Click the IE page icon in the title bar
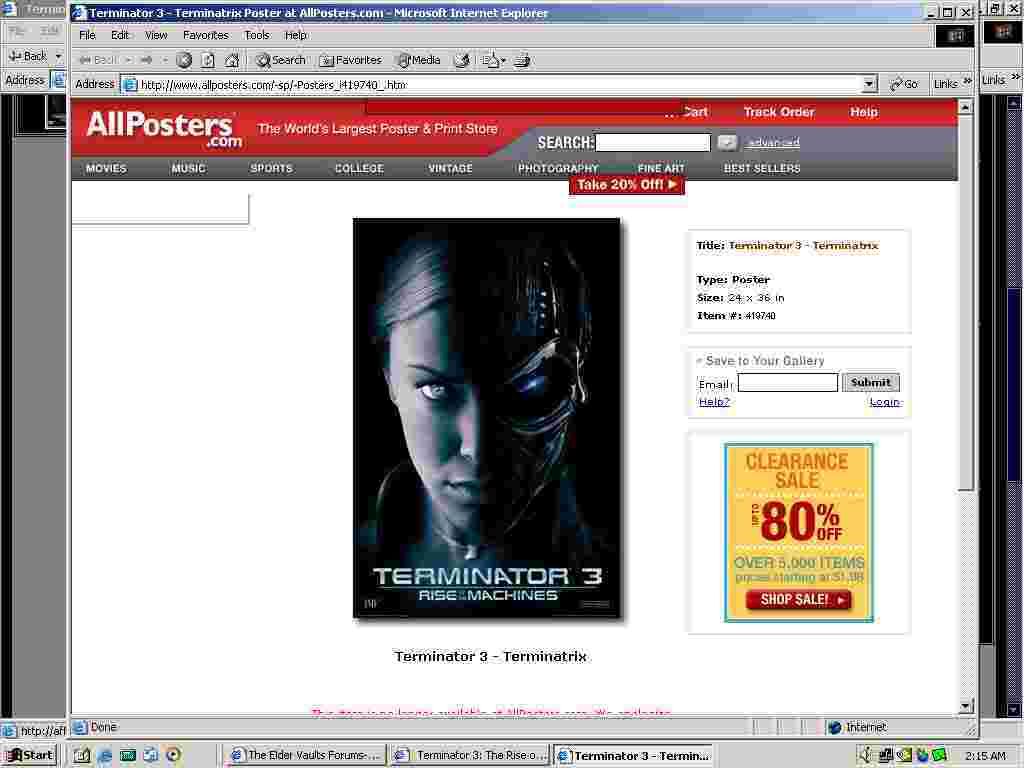 [x=79, y=12]
